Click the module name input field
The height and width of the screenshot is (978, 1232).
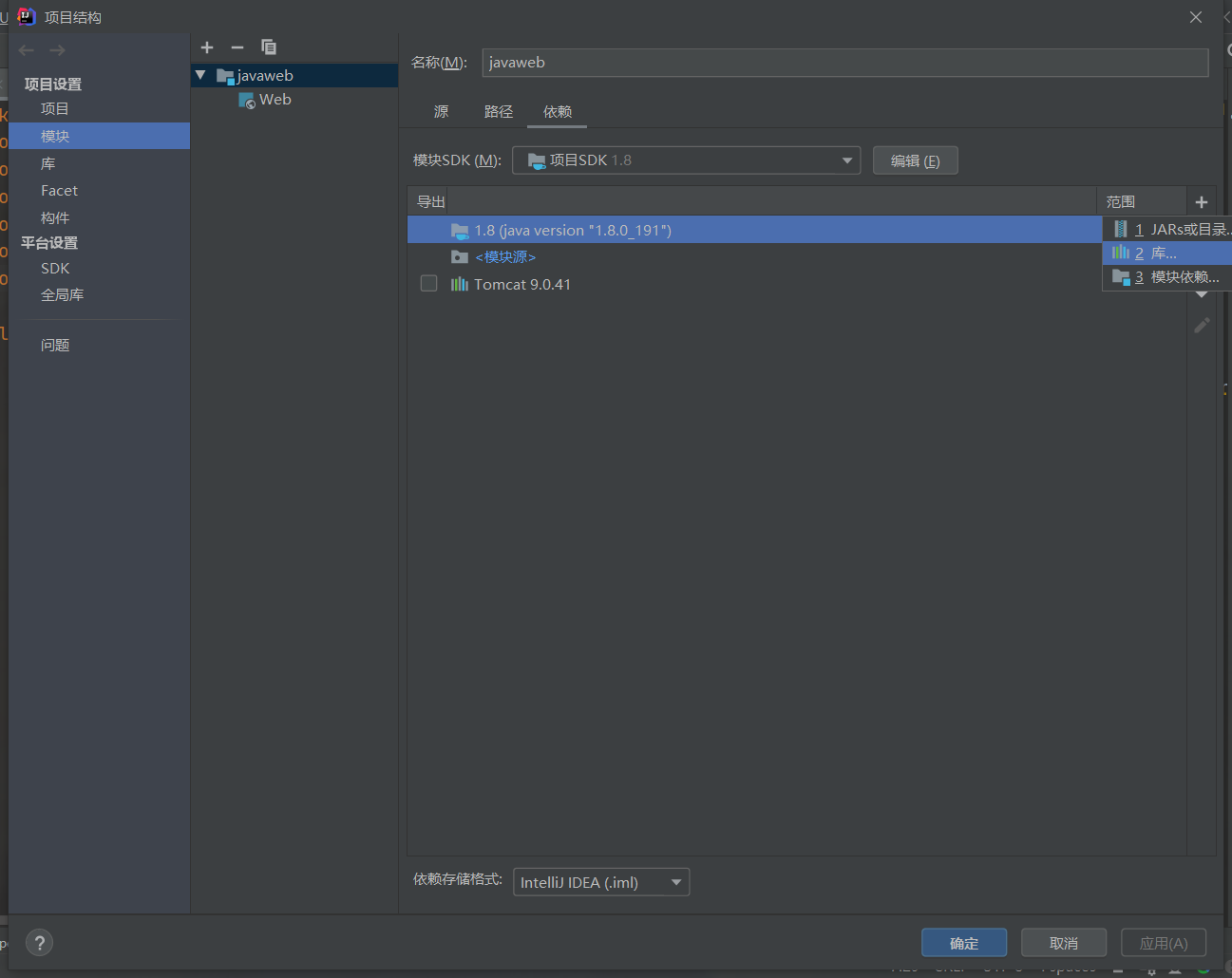(x=845, y=63)
